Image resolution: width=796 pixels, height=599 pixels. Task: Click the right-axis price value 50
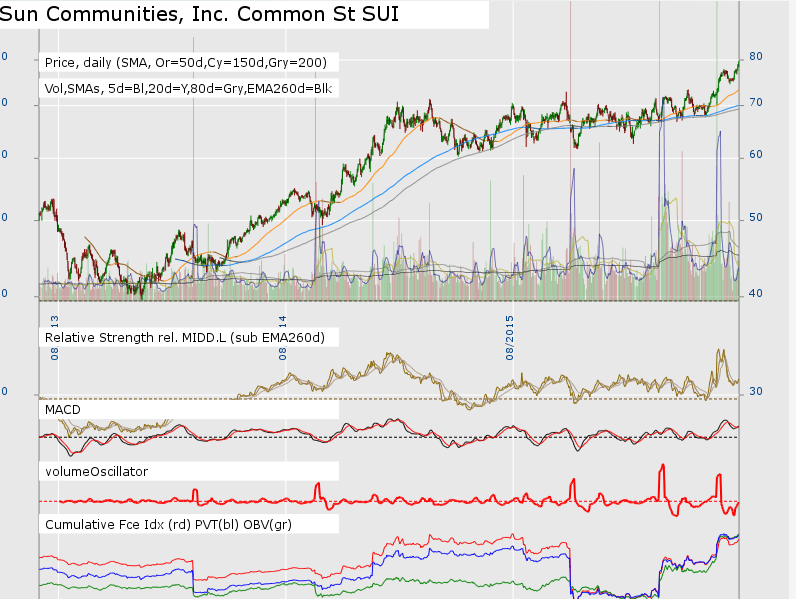[755, 217]
